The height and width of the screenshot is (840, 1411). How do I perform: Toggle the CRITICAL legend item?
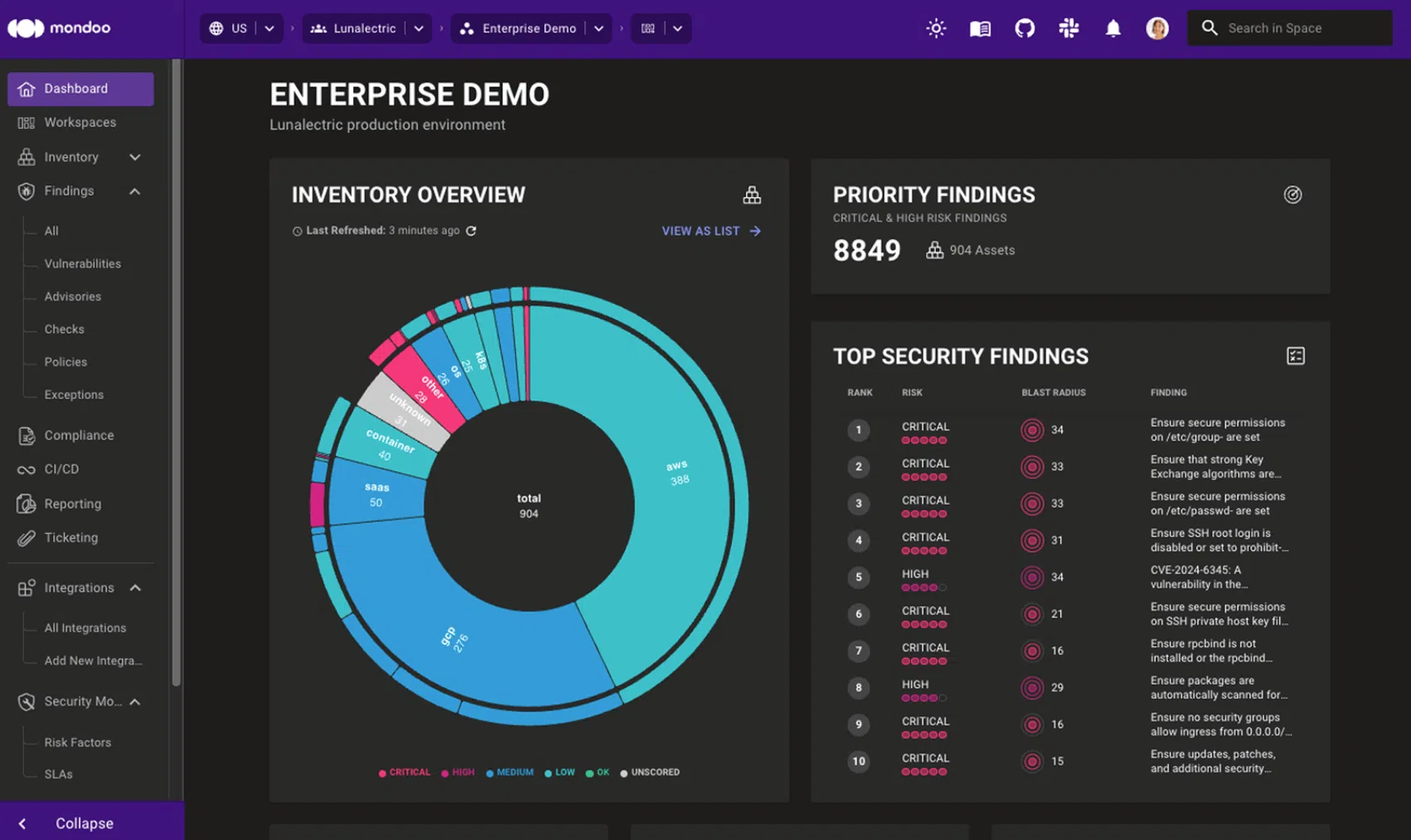coord(405,773)
